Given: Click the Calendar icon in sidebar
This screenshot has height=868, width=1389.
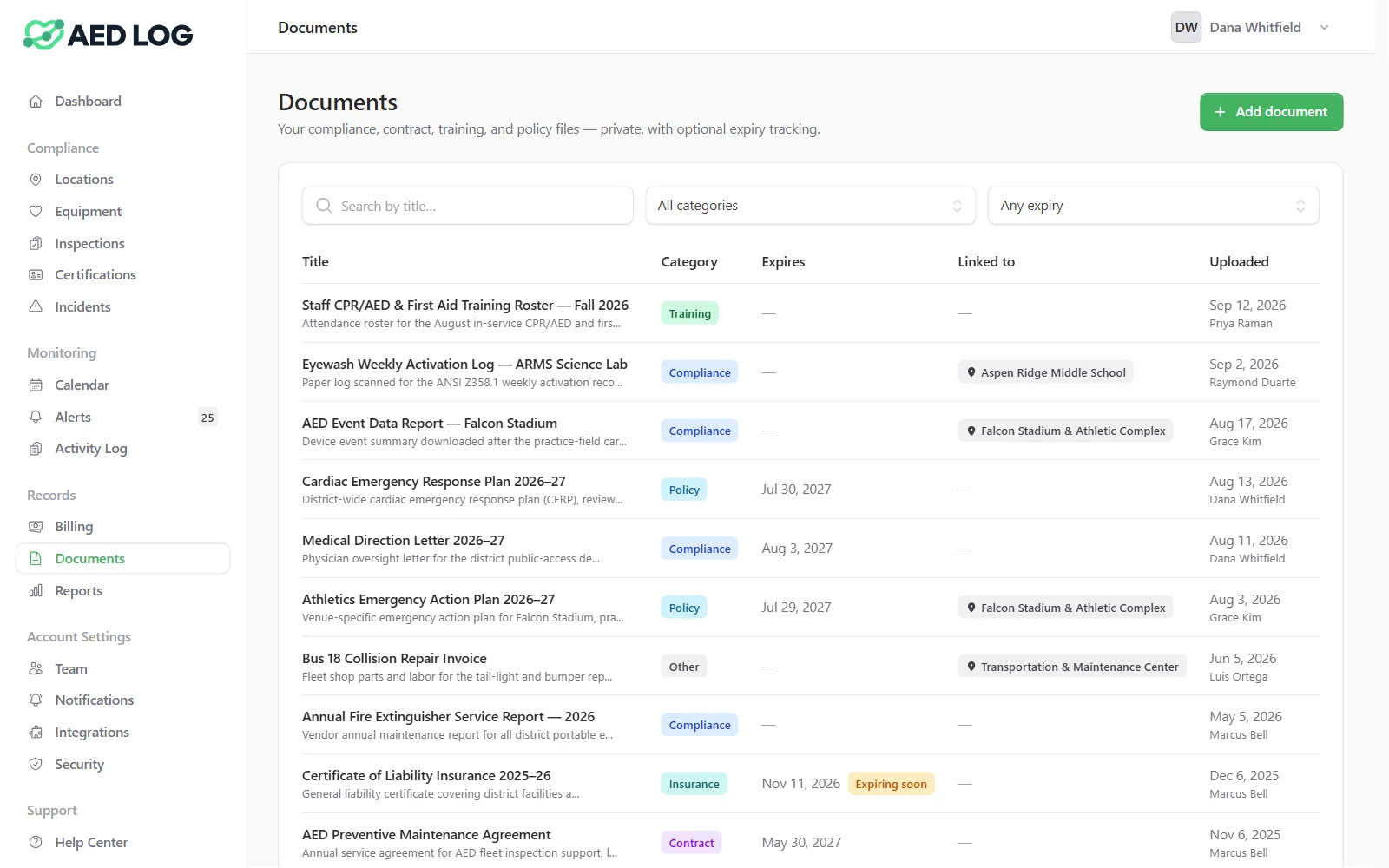Looking at the screenshot, I should [36, 385].
